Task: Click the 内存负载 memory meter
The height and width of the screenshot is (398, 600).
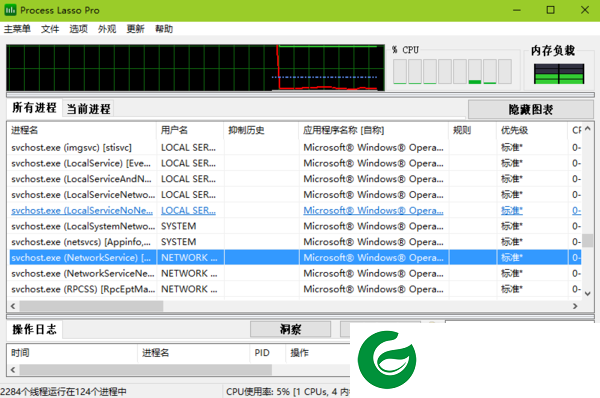Action: [x=559, y=73]
